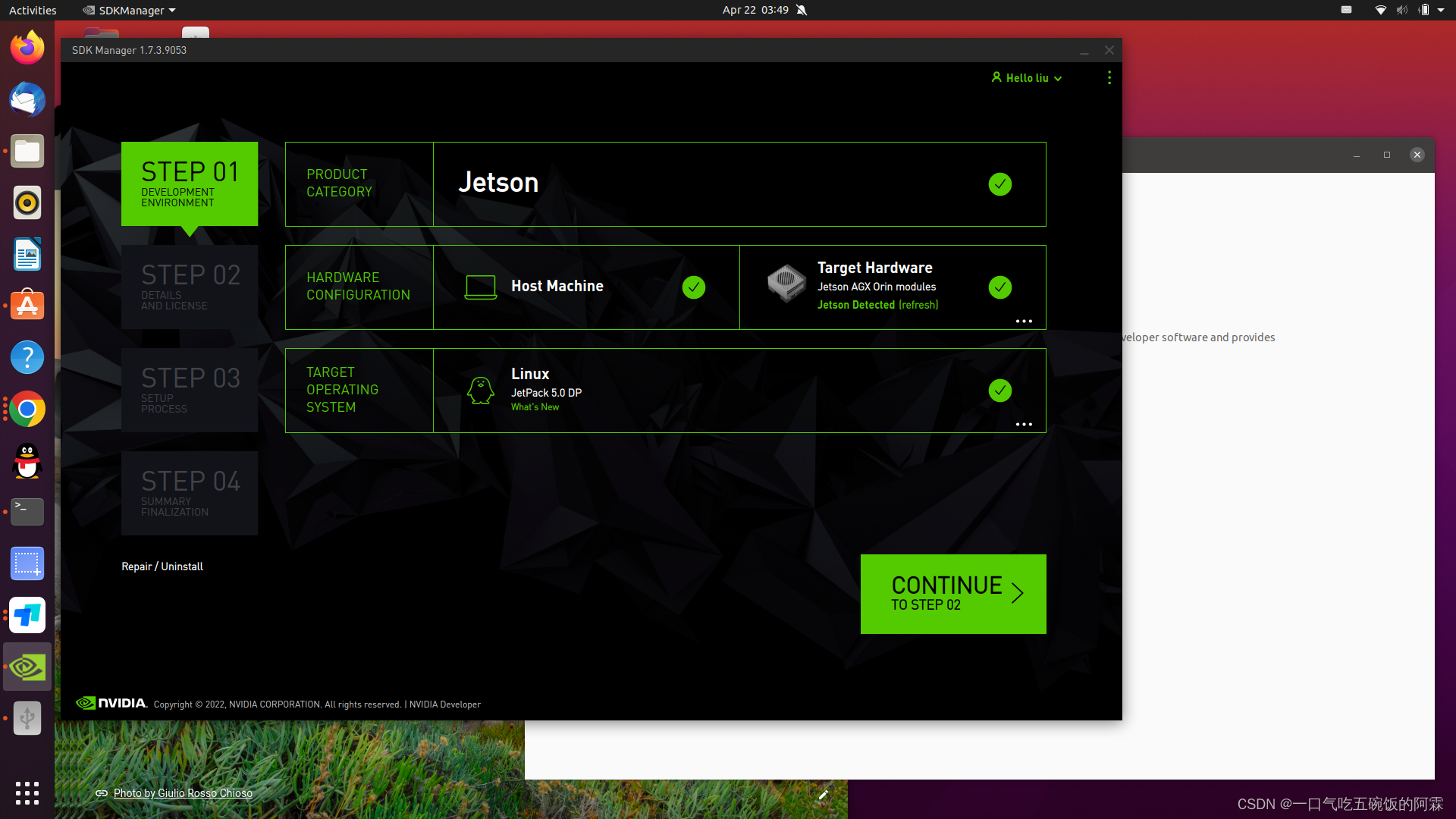
Task: Click the notifications bell in the top bar
Action: pyautogui.click(x=802, y=10)
